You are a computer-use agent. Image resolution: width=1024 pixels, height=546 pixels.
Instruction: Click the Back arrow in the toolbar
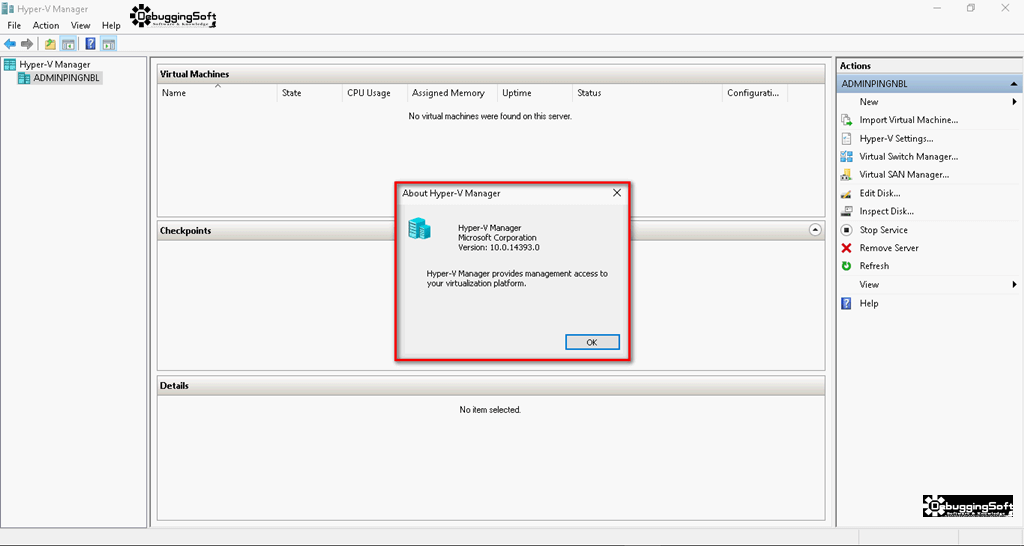(x=10, y=44)
